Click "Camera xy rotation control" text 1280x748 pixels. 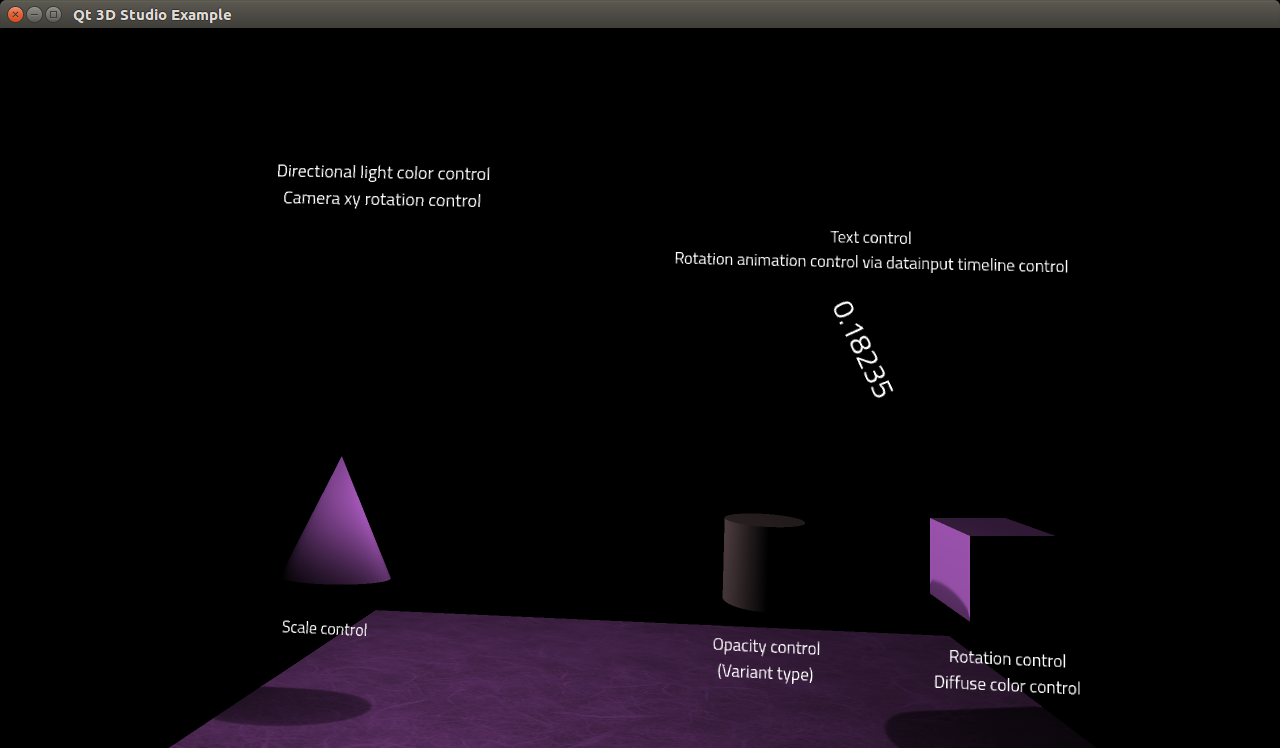click(382, 199)
